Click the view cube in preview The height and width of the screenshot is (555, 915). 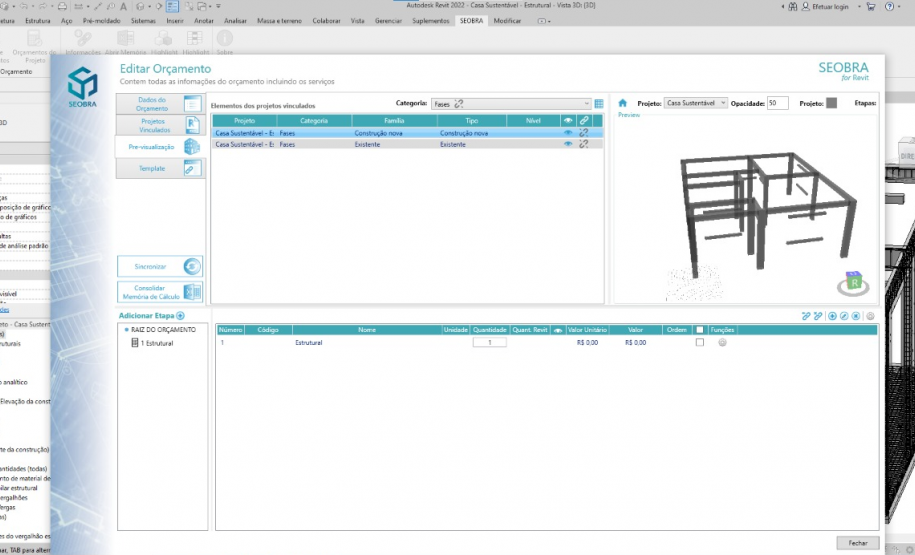click(x=853, y=283)
